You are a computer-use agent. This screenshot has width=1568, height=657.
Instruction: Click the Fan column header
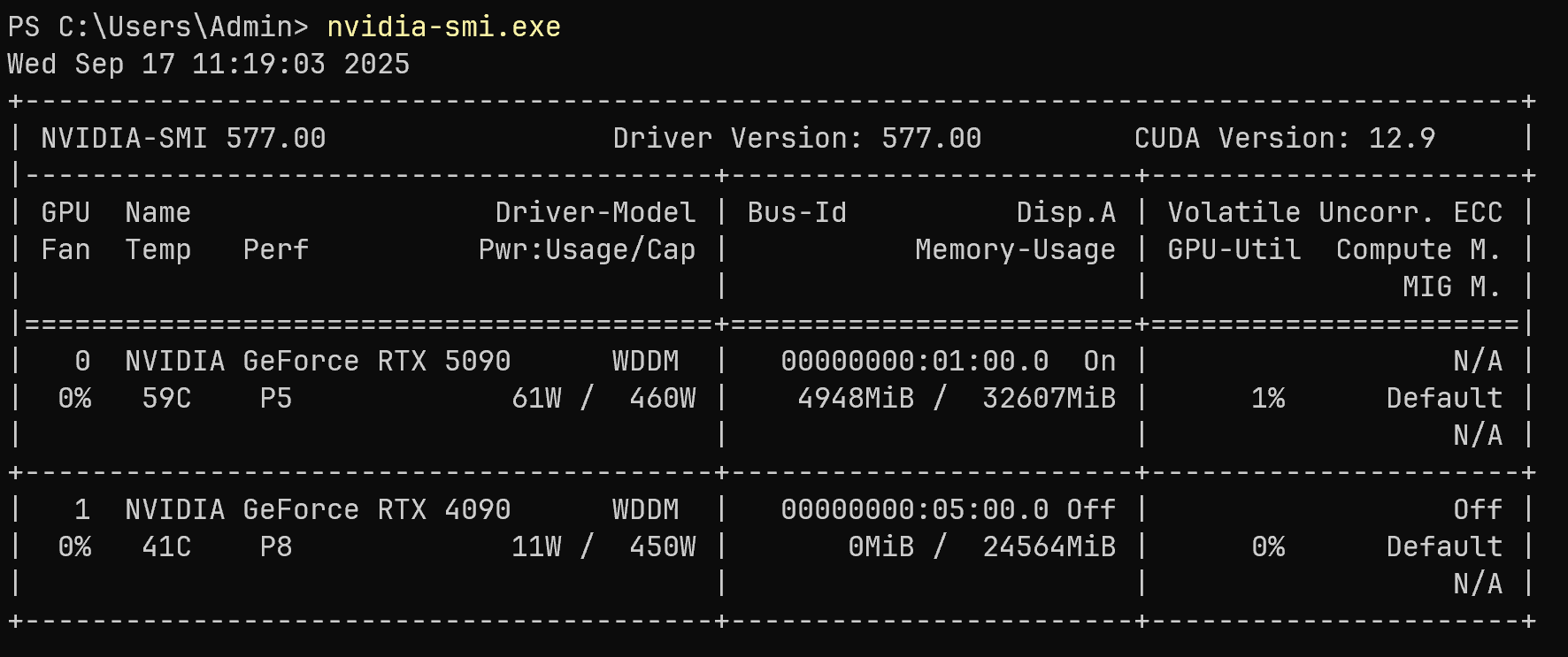(x=65, y=249)
